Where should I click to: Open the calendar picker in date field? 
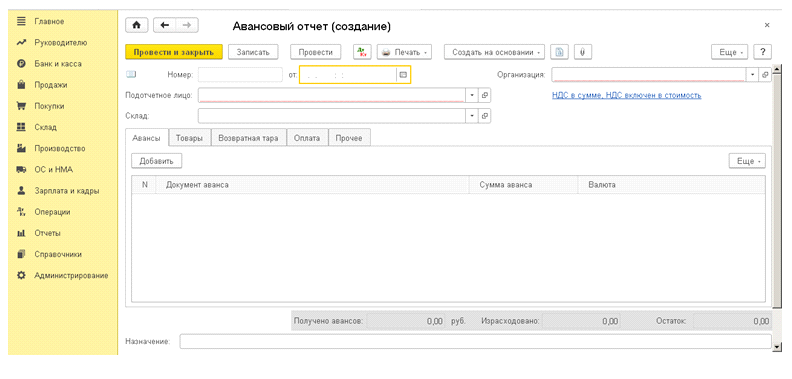[403, 75]
